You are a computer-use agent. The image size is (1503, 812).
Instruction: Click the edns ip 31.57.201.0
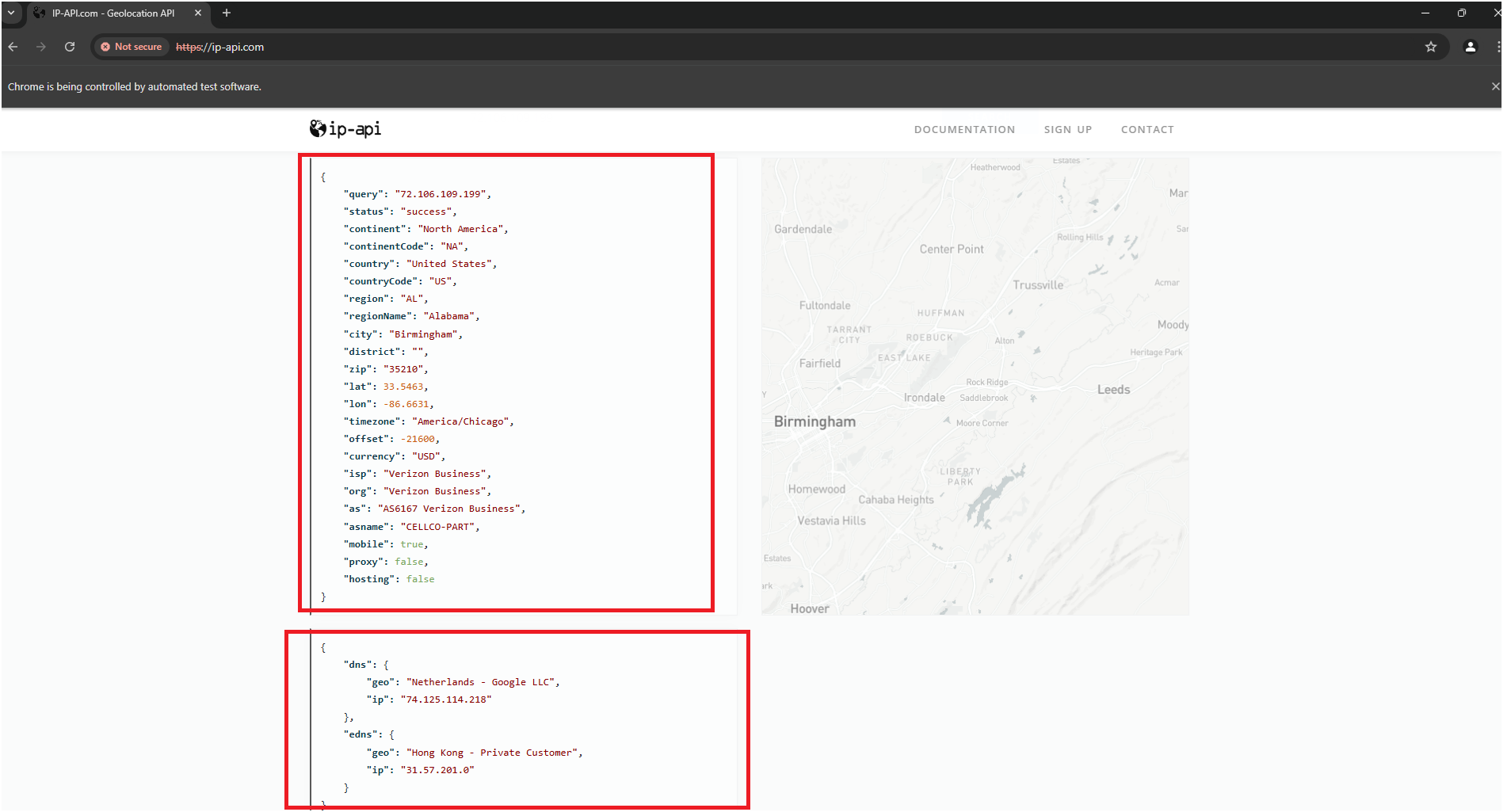click(x=437, y=770)
